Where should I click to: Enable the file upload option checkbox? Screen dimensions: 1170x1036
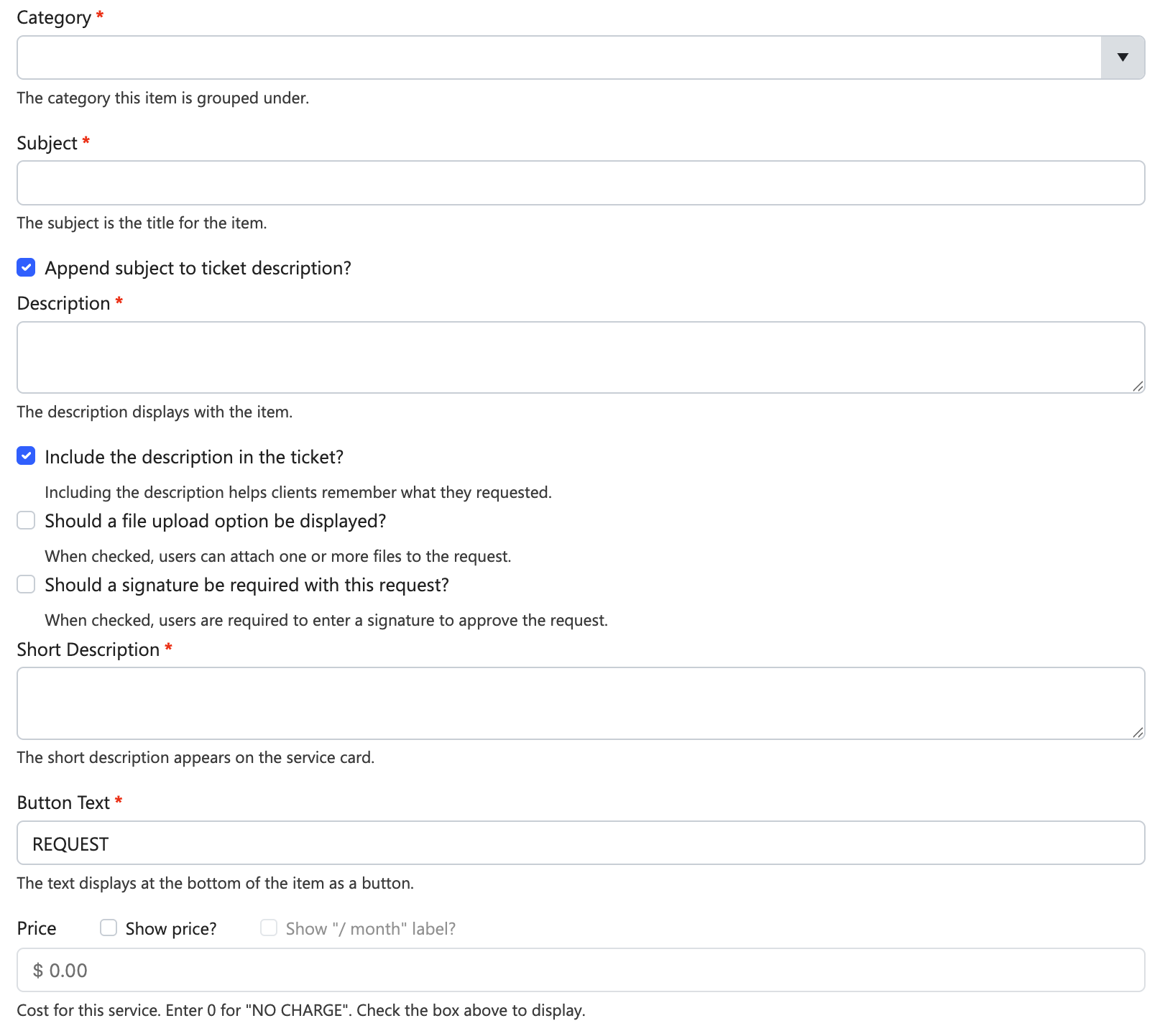click(x=26, y=520)
